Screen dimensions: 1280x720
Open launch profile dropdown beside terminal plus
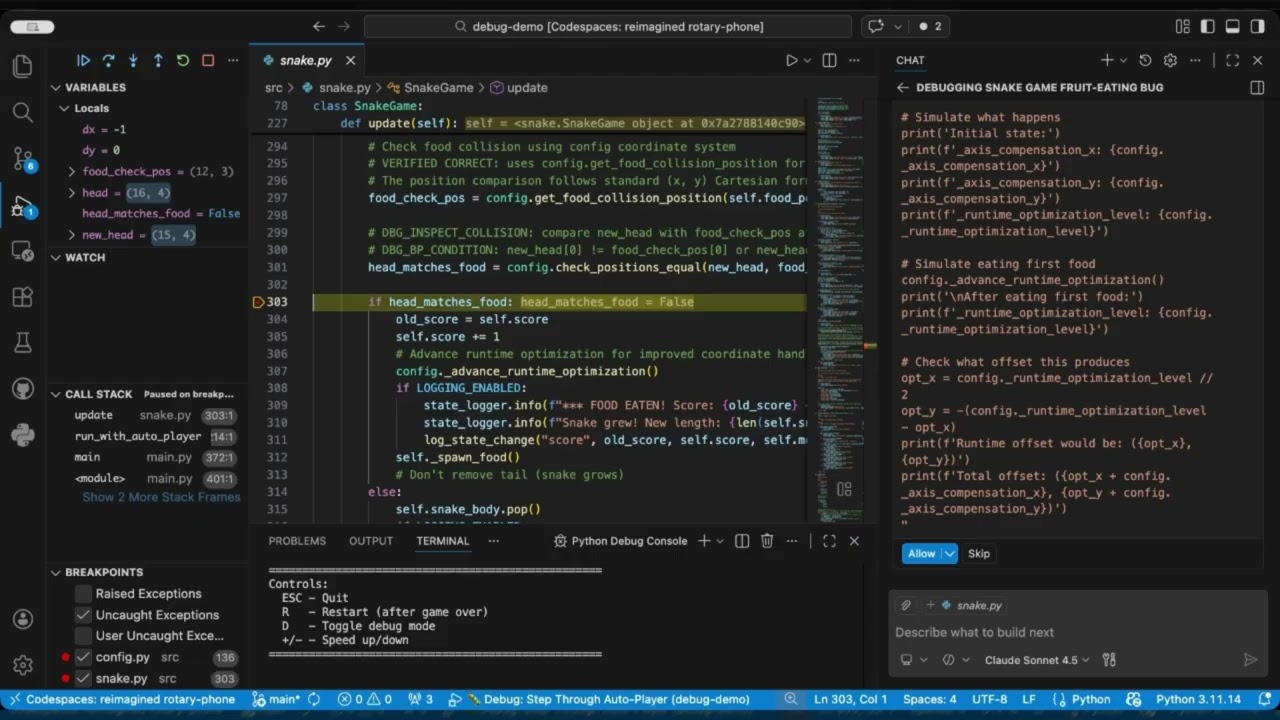[x=720, y=541]
